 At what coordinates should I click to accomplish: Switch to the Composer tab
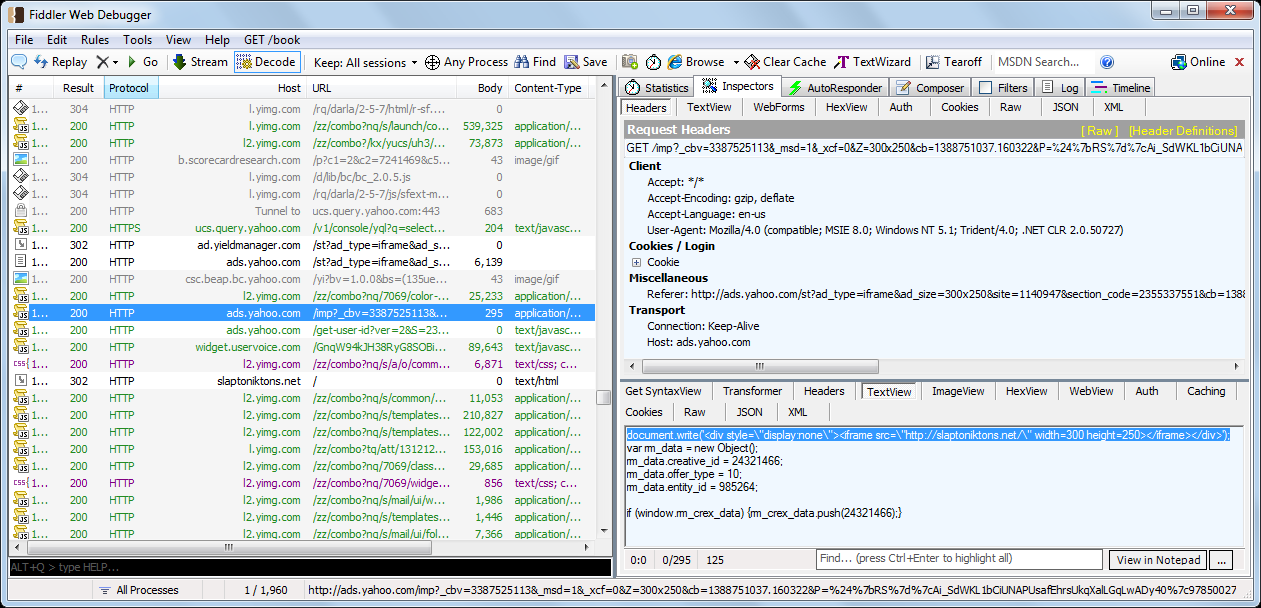coord(930,88)
